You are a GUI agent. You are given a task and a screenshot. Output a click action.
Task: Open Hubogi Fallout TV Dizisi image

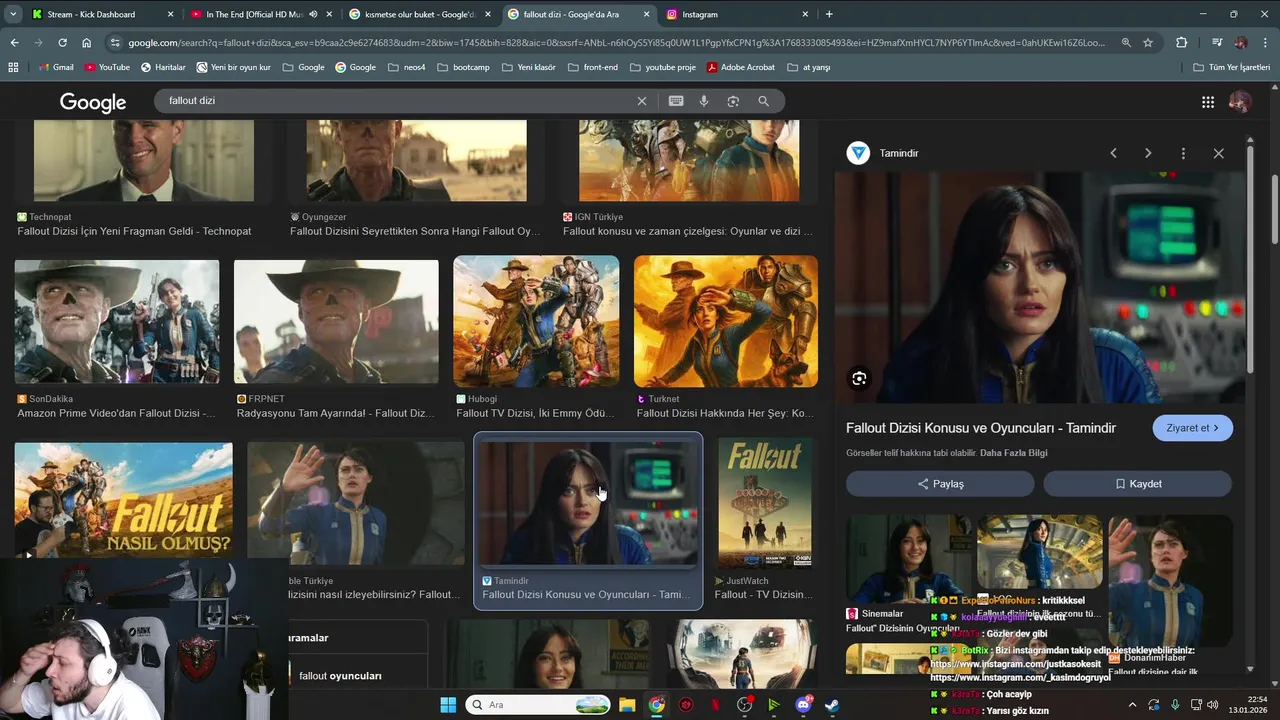tap(536, 321)
